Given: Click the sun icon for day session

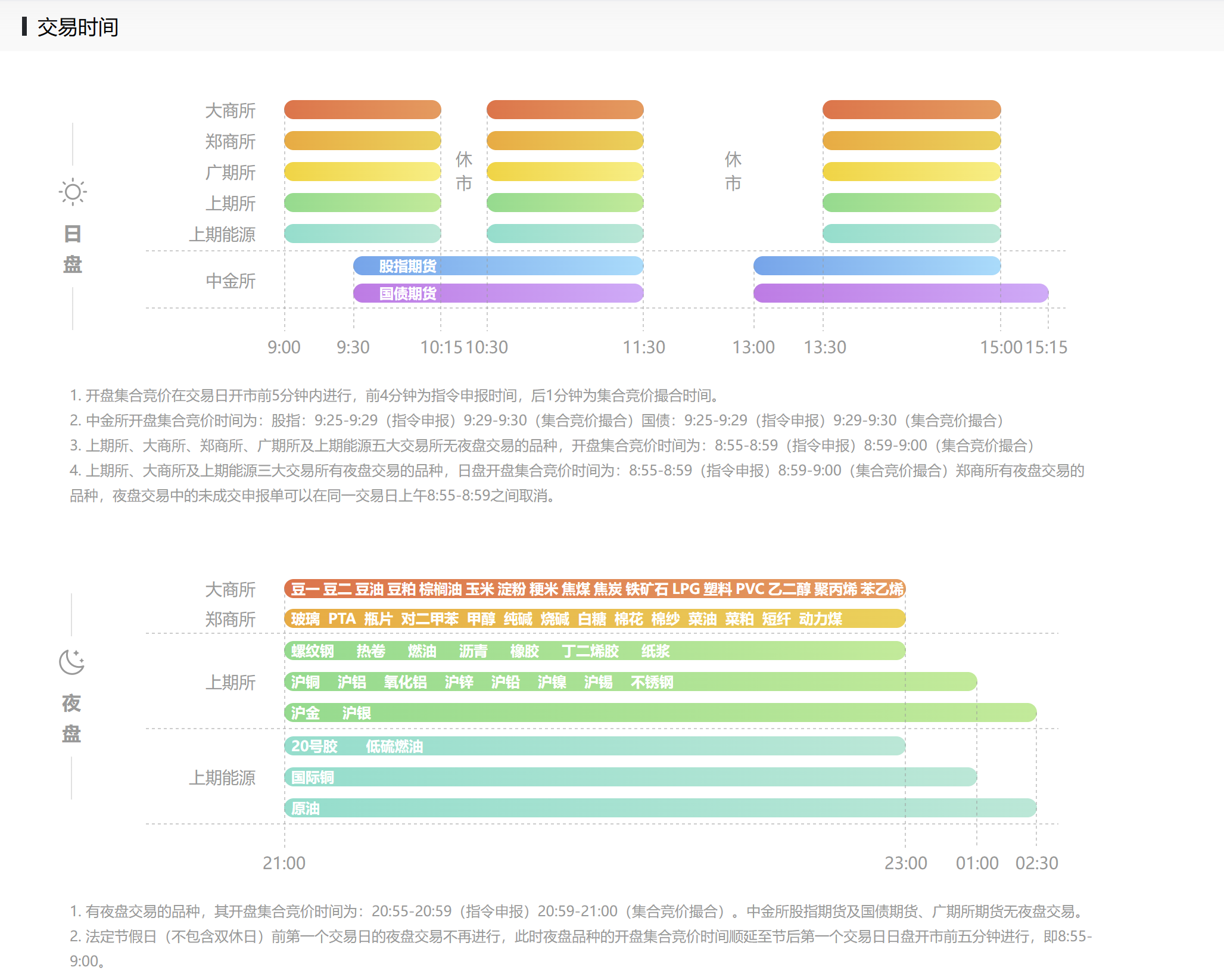Looking at the screenshot, I should [73, 192].
